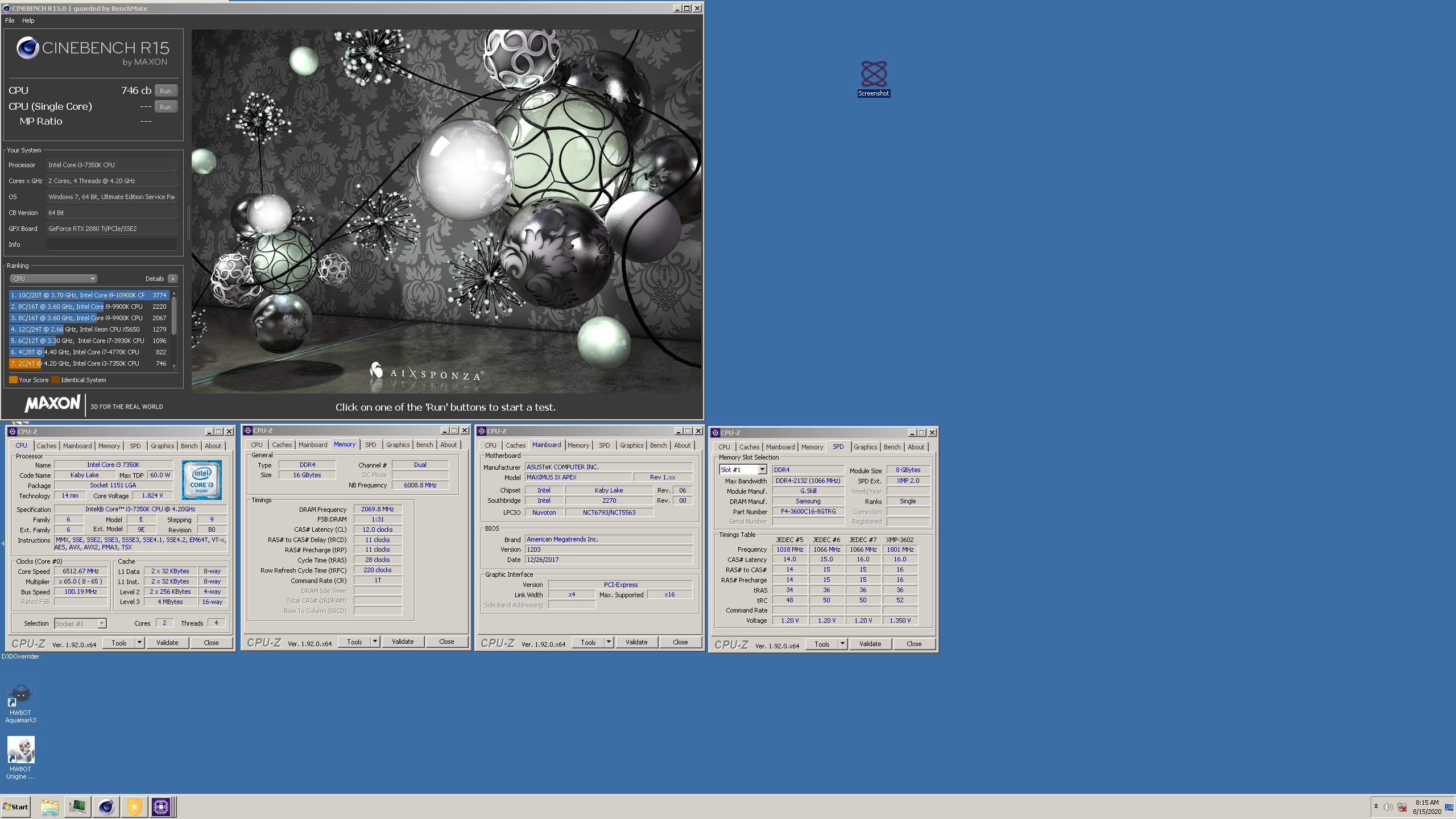
Task: Click the MAXON logo at bottom
Action: [x=52, y=404]
